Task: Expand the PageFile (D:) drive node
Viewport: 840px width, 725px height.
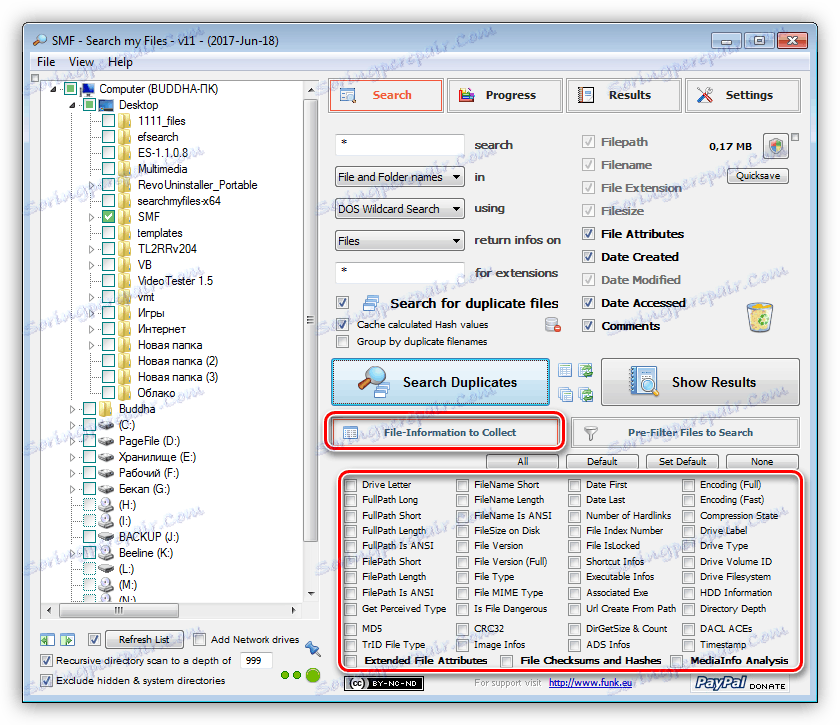Action: (x=72, y=442)
